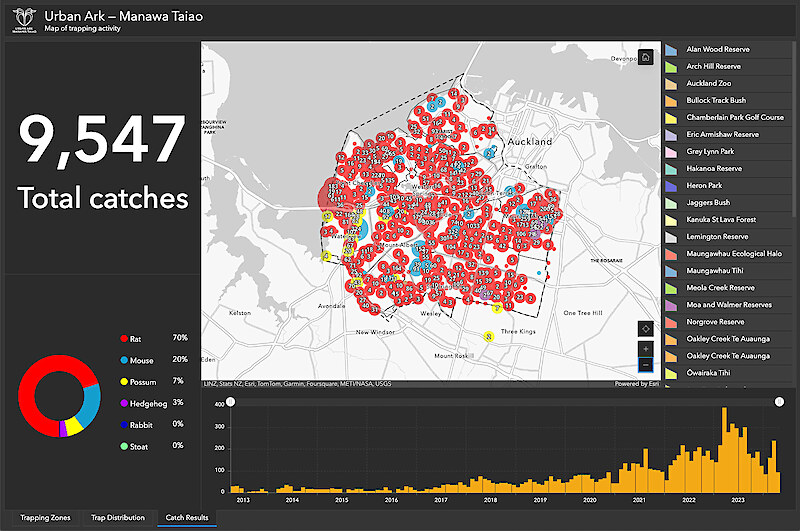Zoom out the map with minus button
The image size is (800, 531).
[646, 365]
